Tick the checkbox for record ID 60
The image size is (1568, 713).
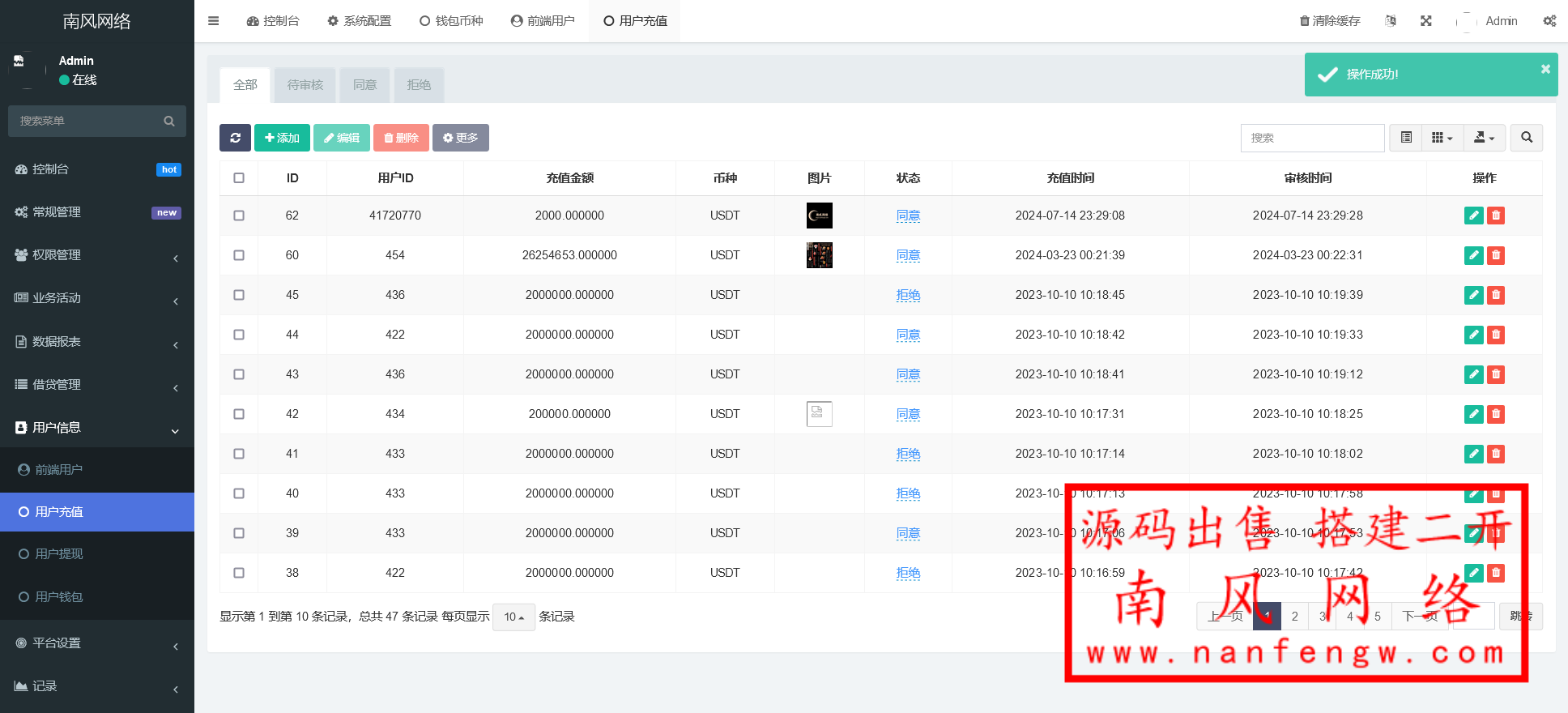[239, 255]
